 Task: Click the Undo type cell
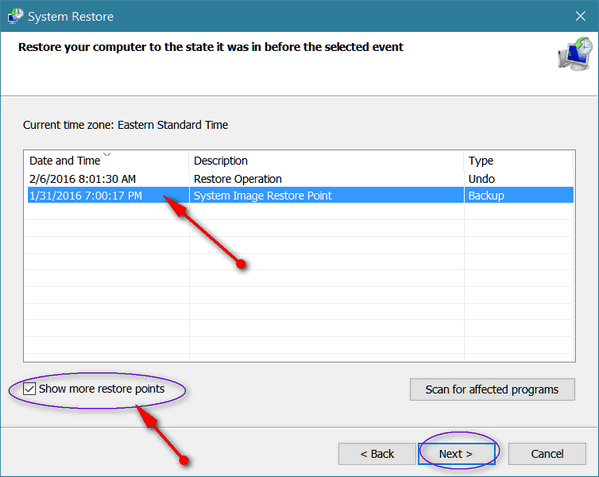(x=481, y=179)
